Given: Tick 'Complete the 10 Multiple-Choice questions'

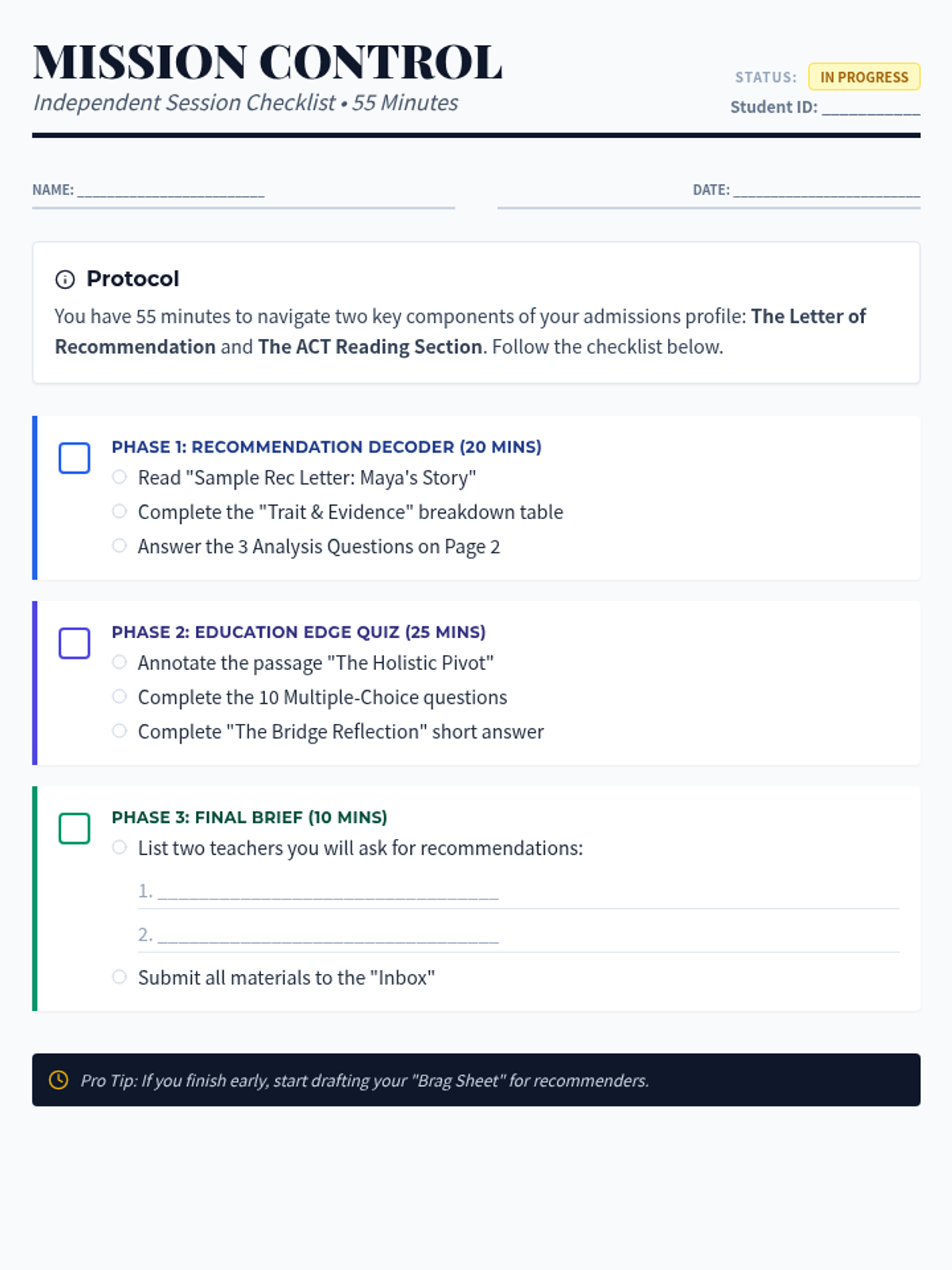Looking at the screenshot, I should (119, 696).
